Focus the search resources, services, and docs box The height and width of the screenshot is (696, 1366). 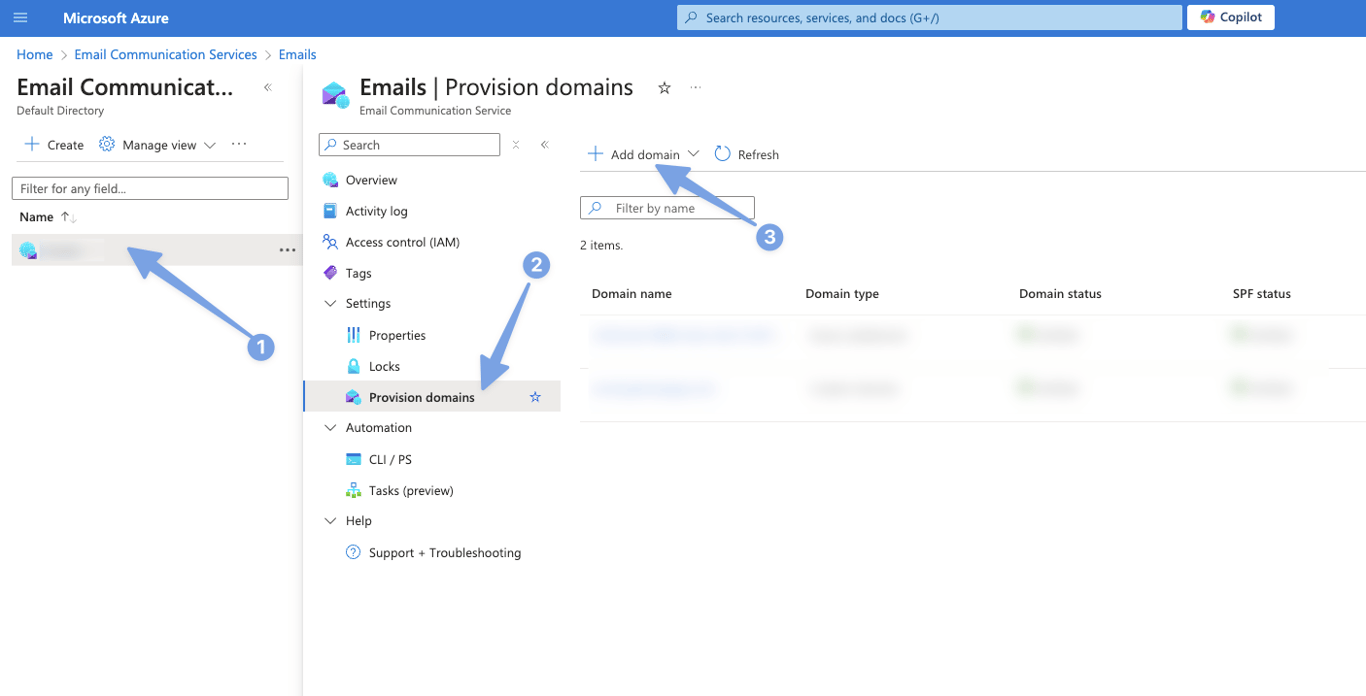pyautogui.click(x=929, y=17)
